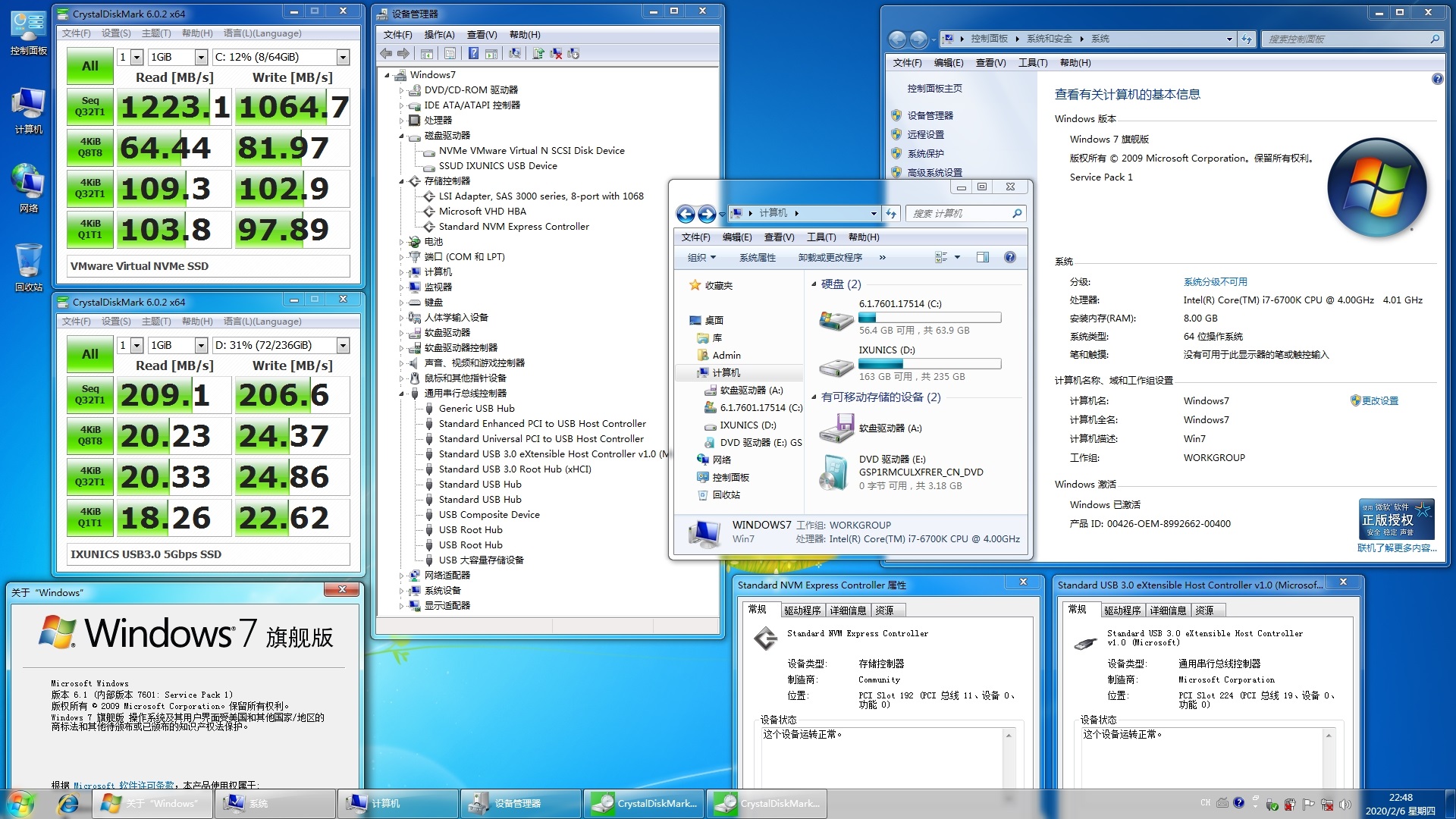Select SSUD IXUNICS USB Device
Screen dimensions: 1456x819
point(497,166)
